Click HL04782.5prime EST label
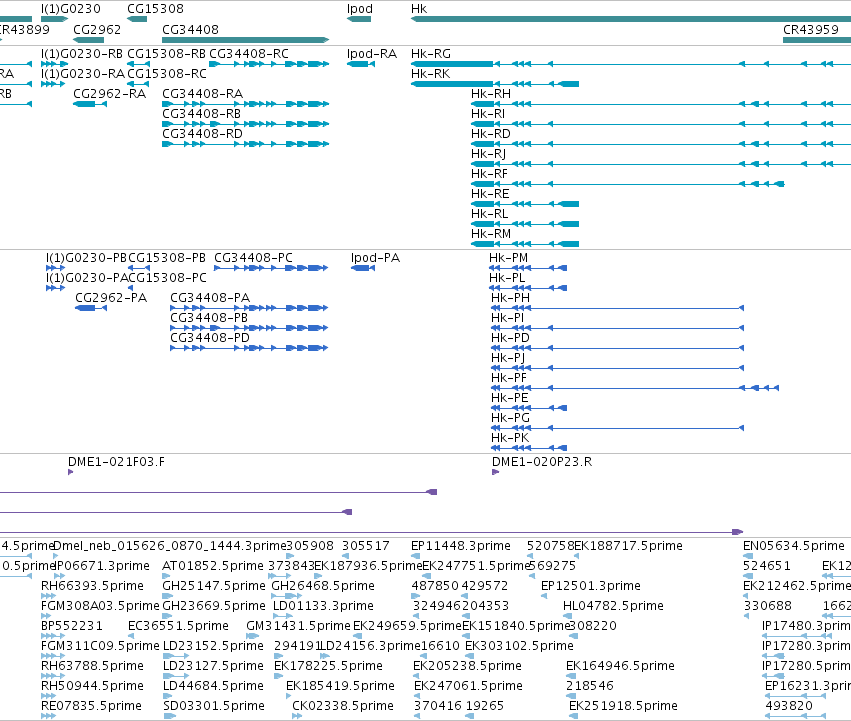This screenshot has height=721, width=851. [x=613, y=606]
